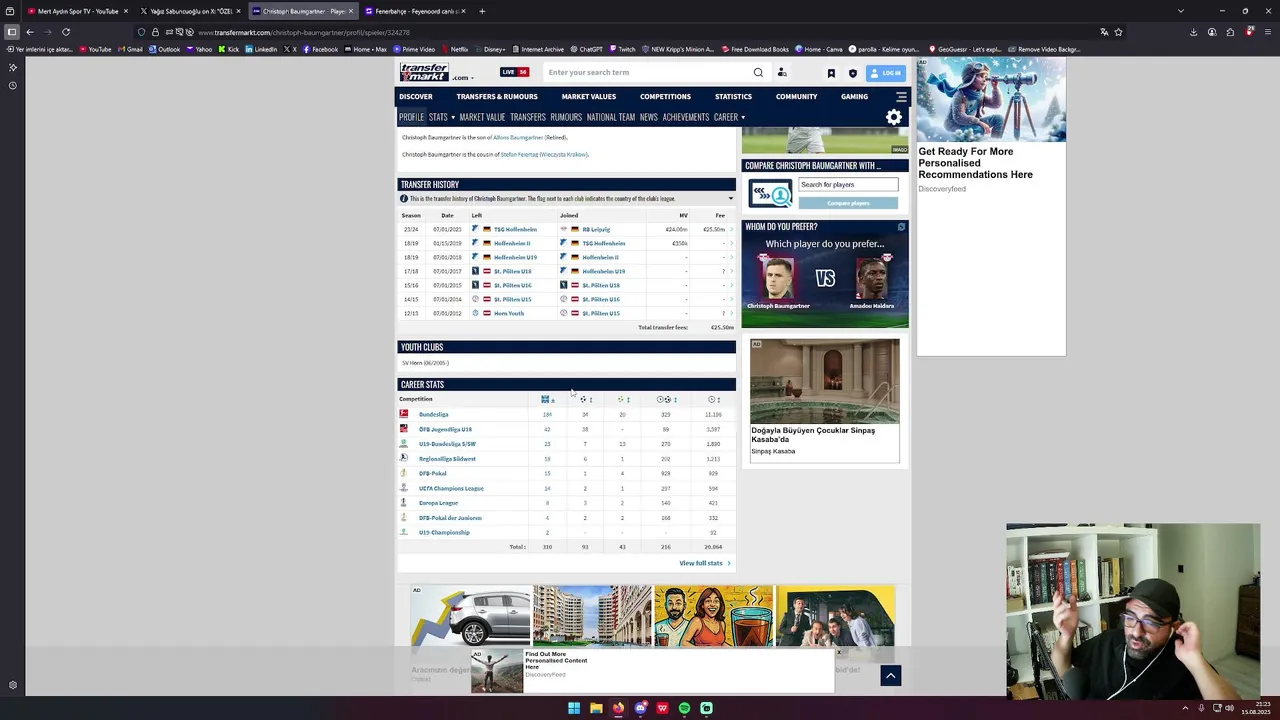The height and width of the screenshot is (720, 1280).
Task: Open the Statistics menu
Action: [x=733, y=97]
